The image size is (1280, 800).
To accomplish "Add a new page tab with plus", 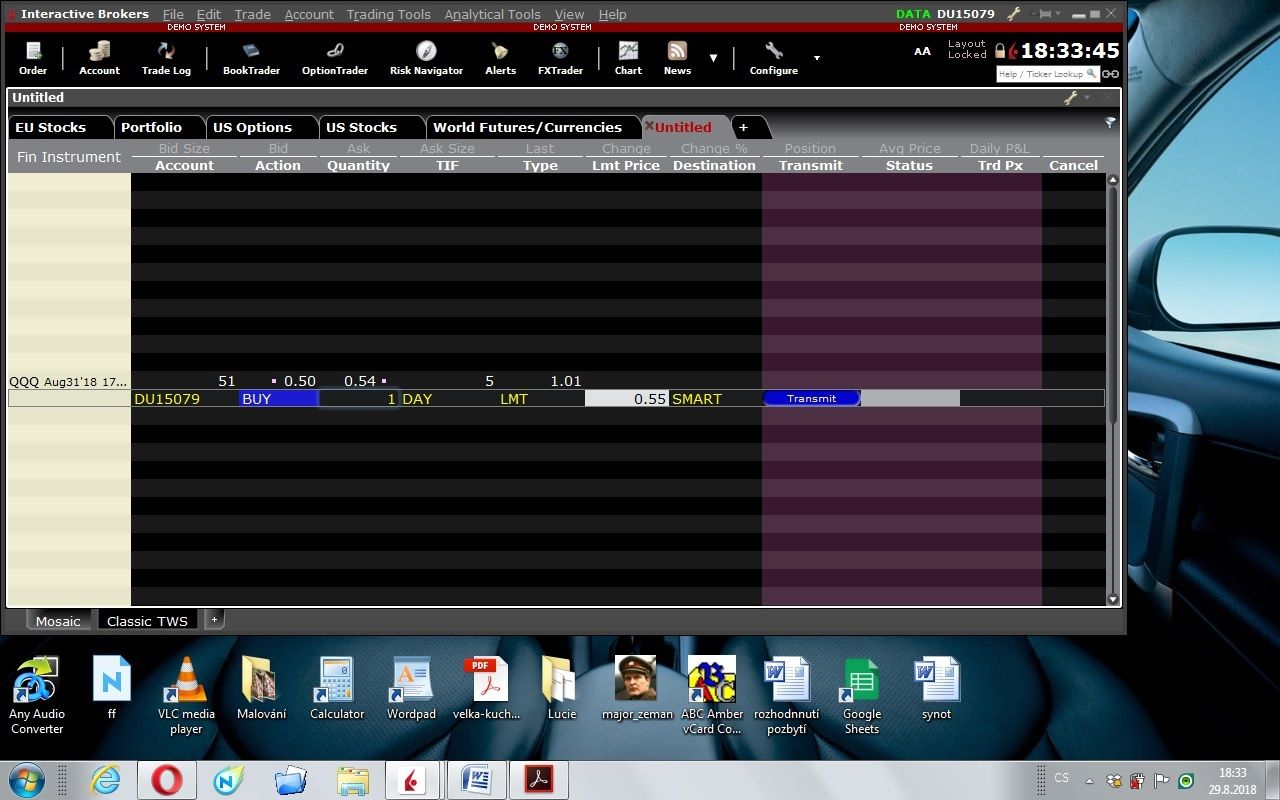I will [744, 127].
